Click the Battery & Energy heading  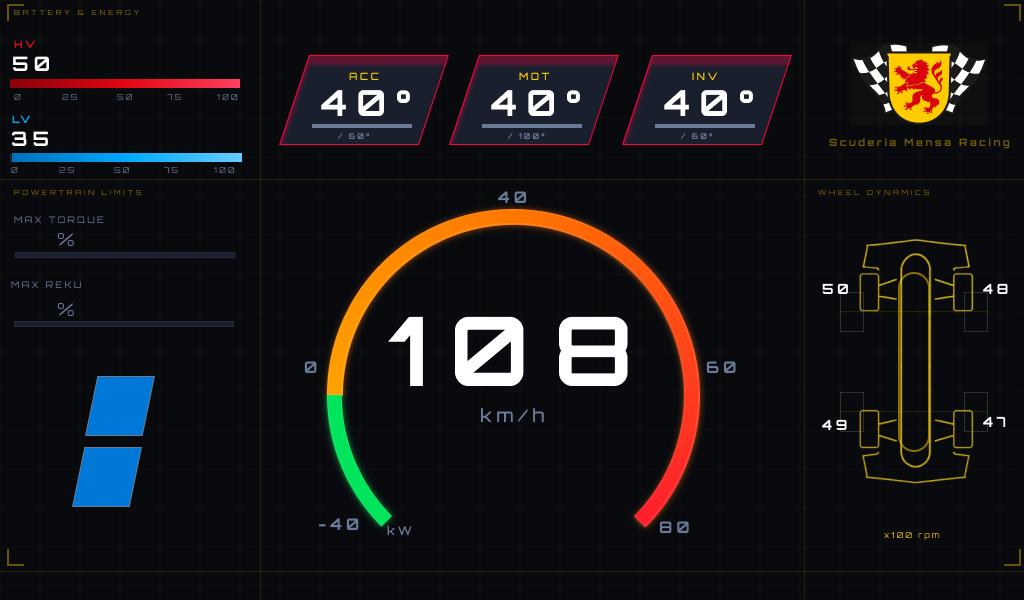(76, 12)
